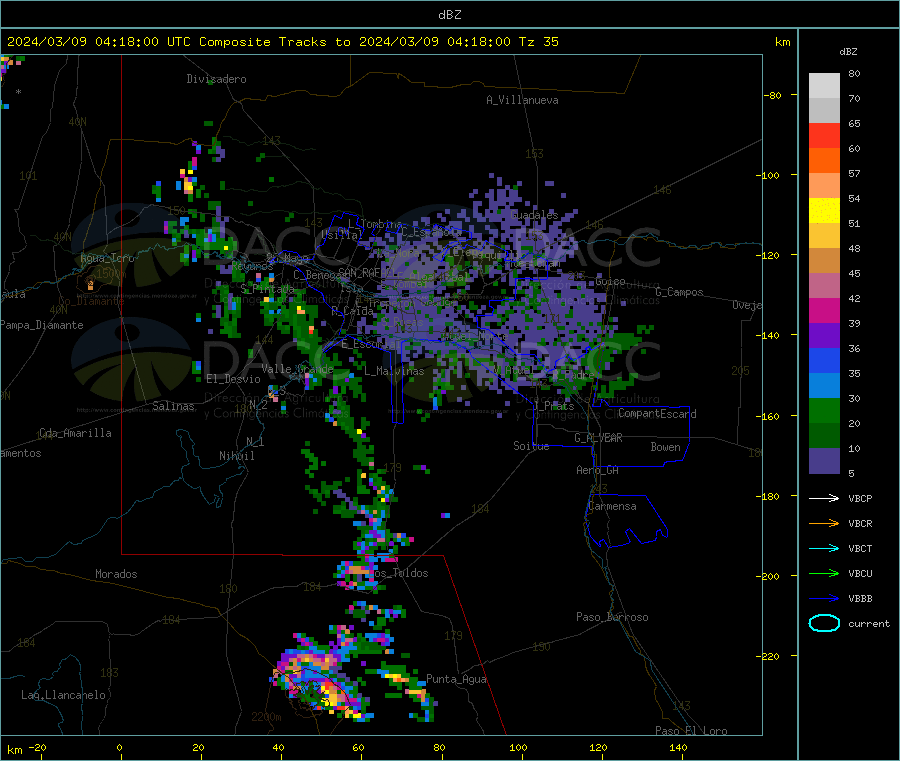Click the Nihuil map label
900x761 pixels.
pos(236,456)
